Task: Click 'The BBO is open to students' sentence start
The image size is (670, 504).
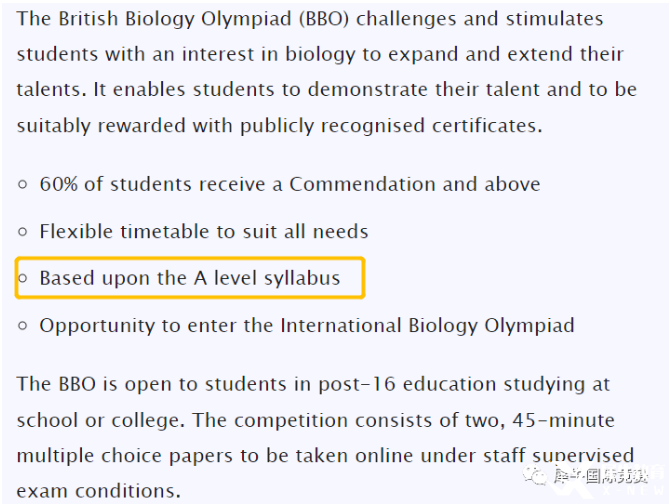Action: (x=151, y=384)
